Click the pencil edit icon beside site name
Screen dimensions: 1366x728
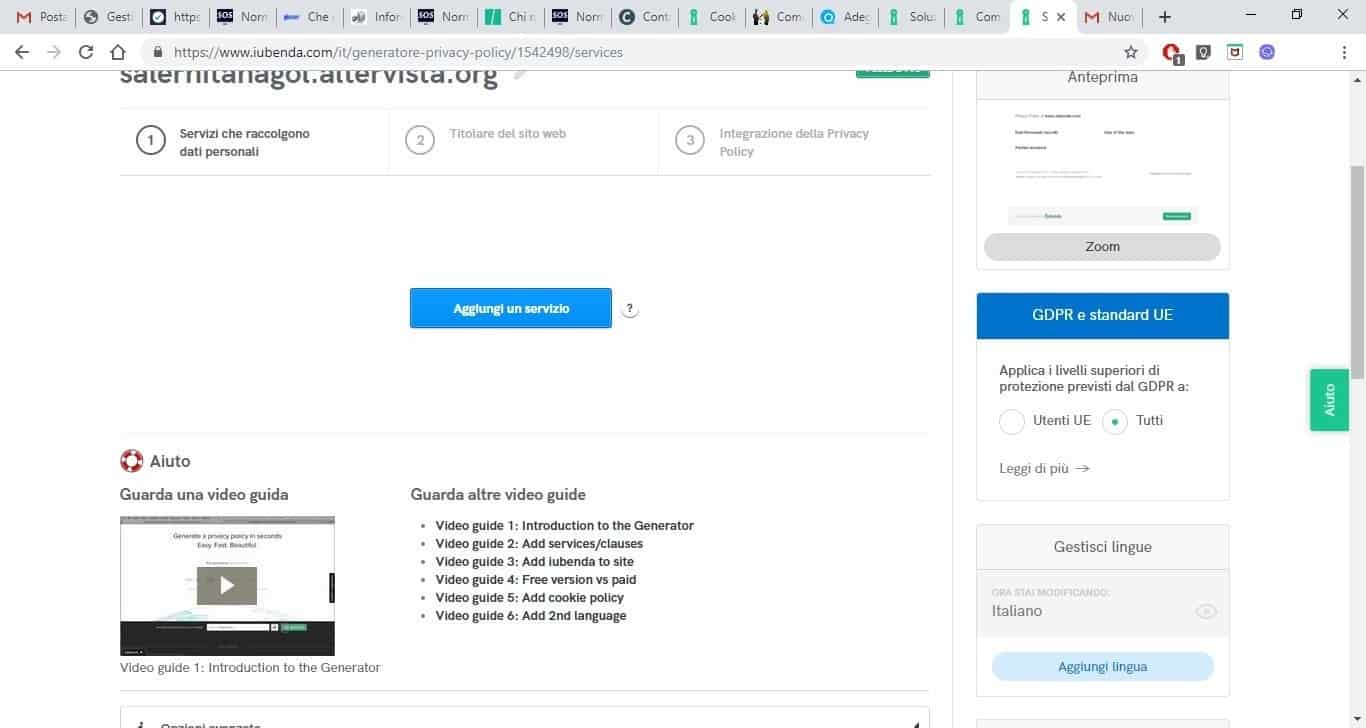[x=520, y=74]
